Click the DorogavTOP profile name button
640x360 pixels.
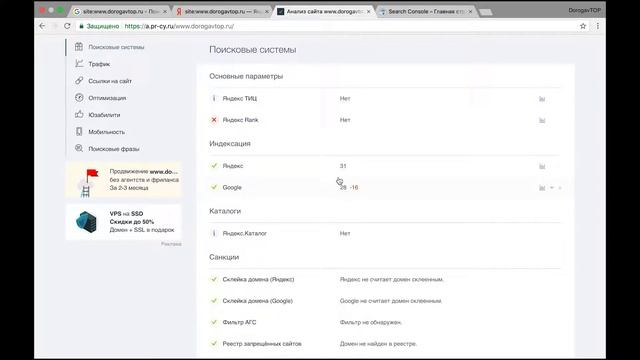coord(584,10)
